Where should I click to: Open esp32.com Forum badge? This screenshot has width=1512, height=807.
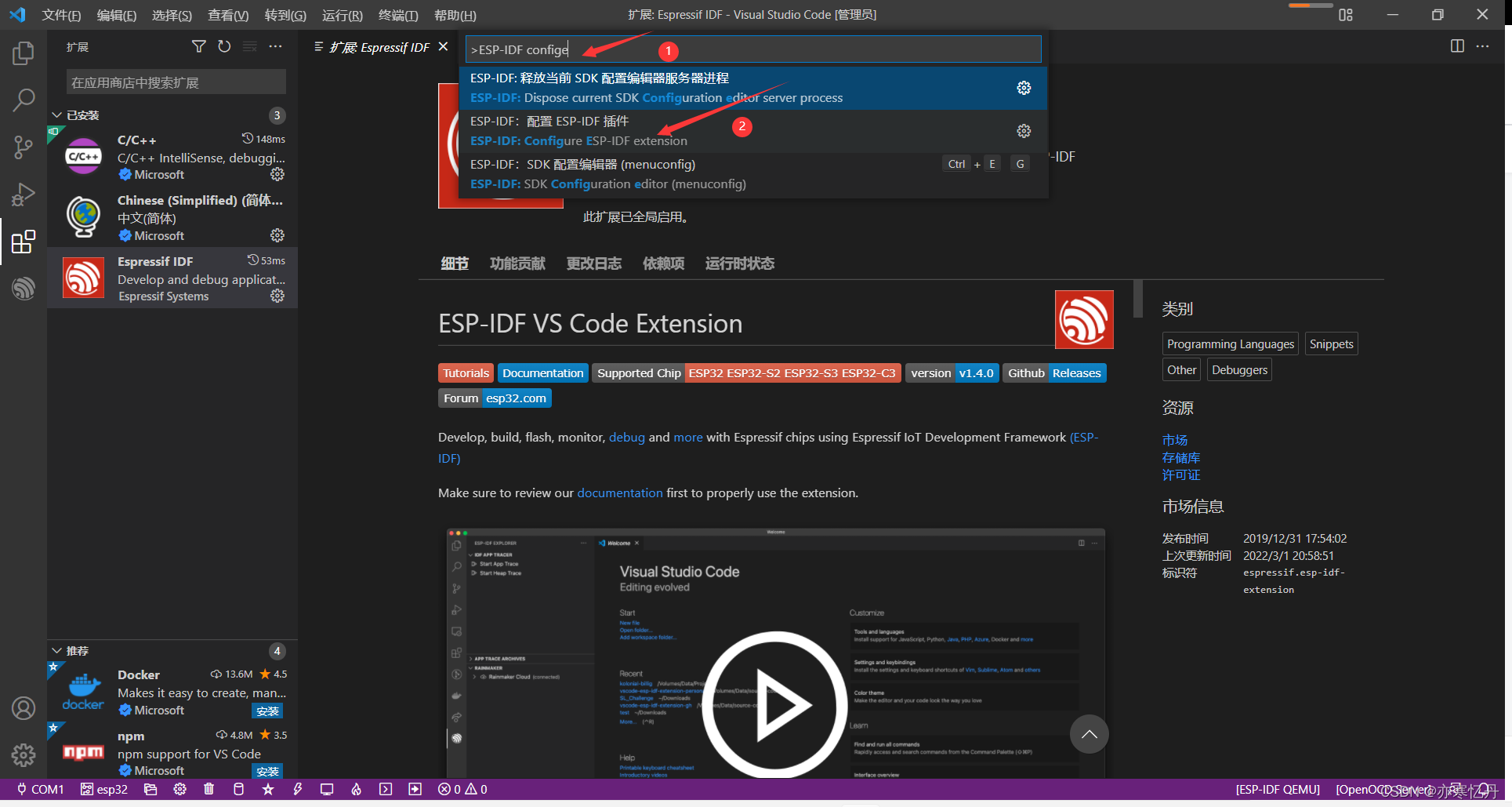click(x=495, y=398)
